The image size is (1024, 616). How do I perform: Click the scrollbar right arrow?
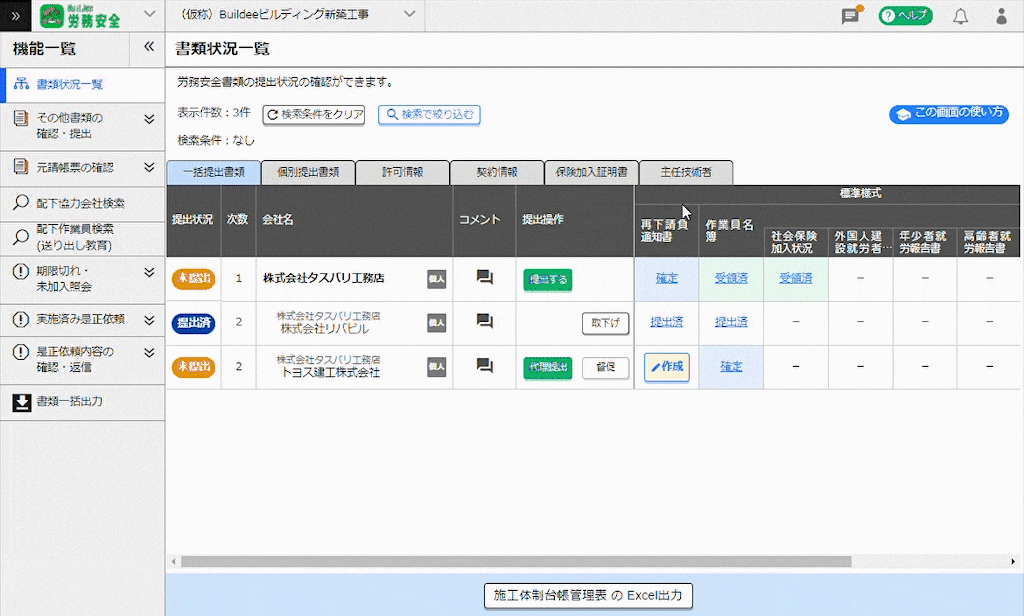tap(1013, 562)
